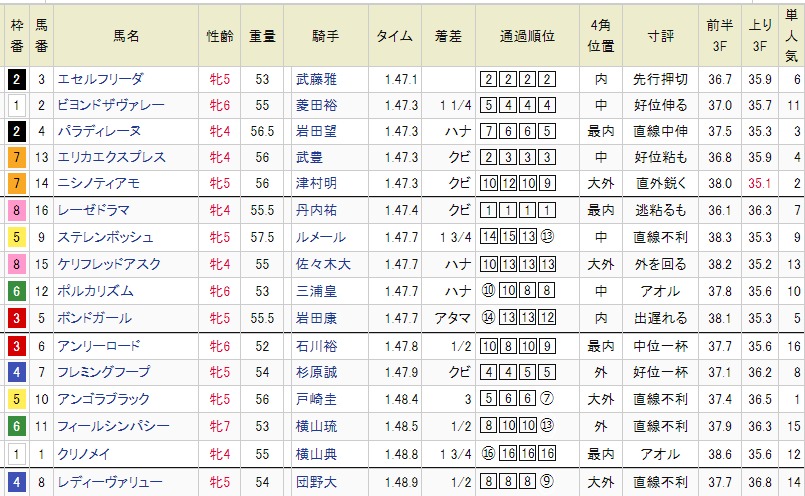
Task: Click the 馬名 column header
Action: [x=126, y=35]
